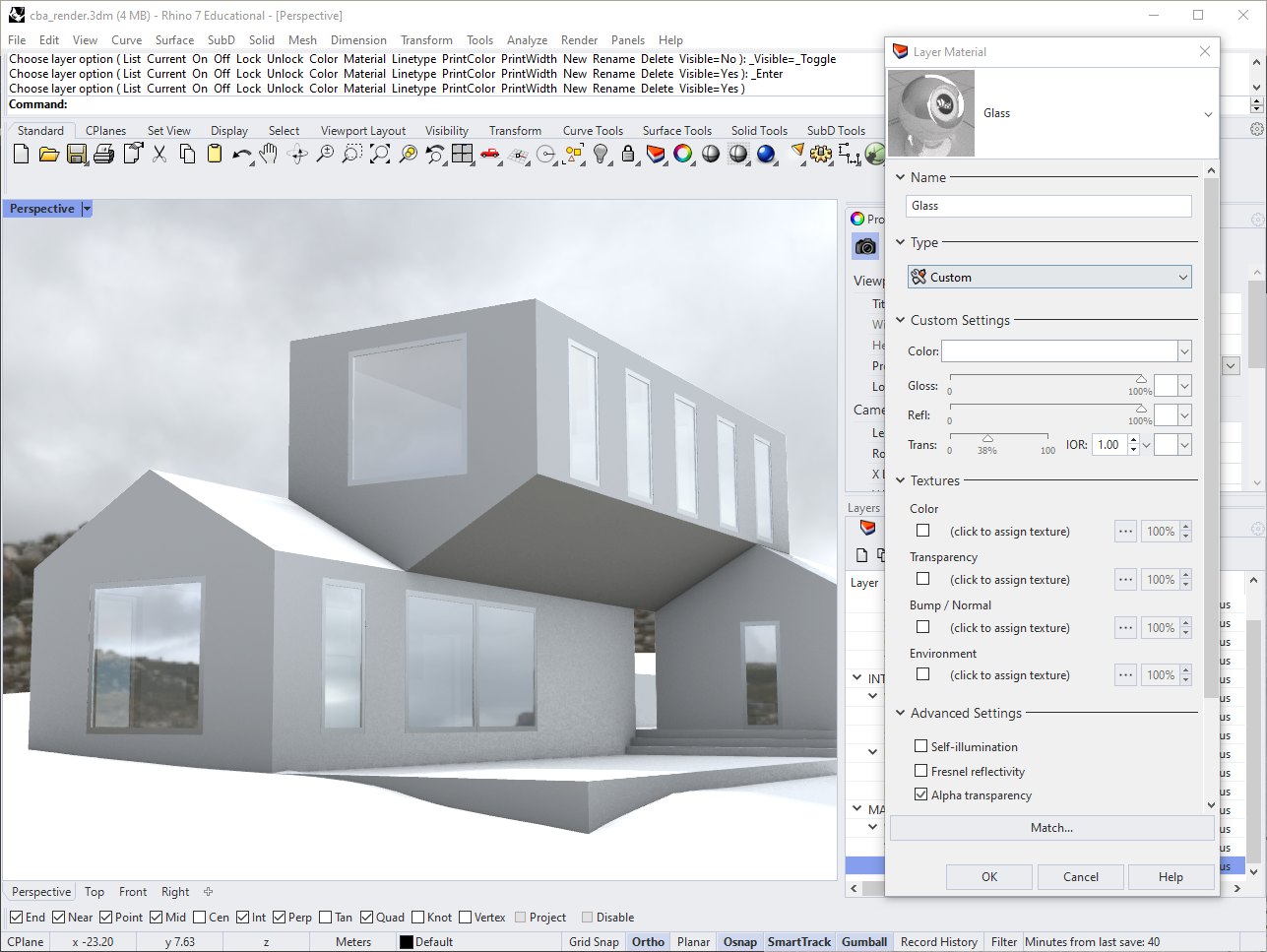Enable Fresnel reflectivity checkbox
1267x952 pixels.
[x=921, y=772]
